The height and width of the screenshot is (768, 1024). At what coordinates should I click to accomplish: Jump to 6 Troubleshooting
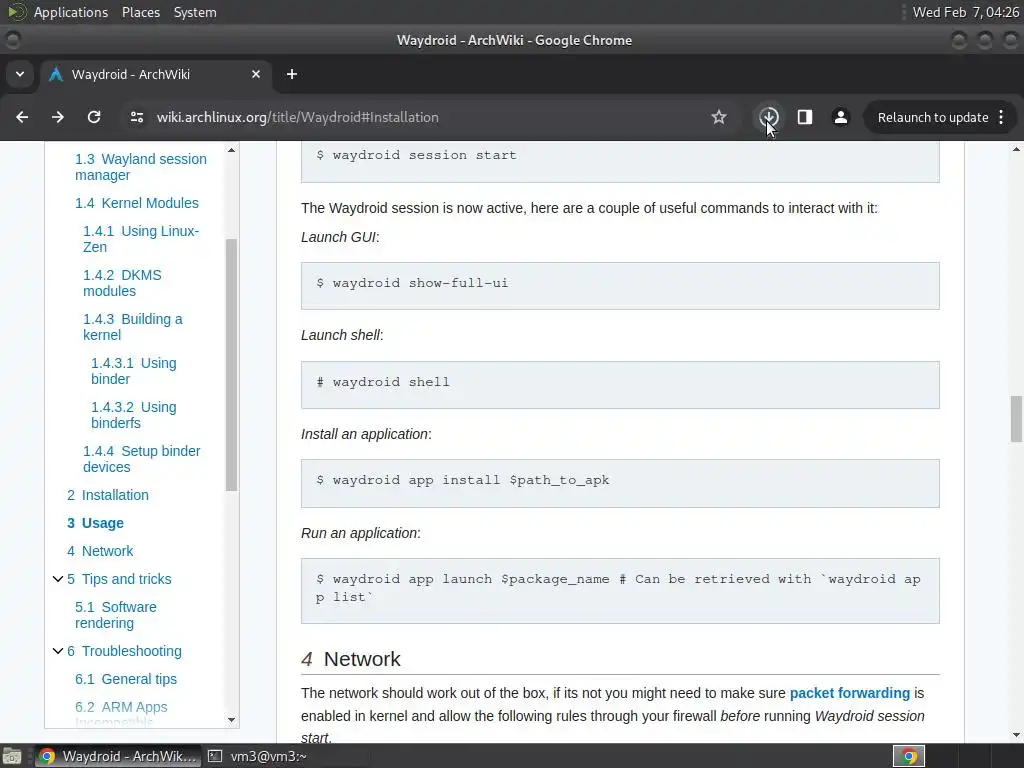[124, 651]
